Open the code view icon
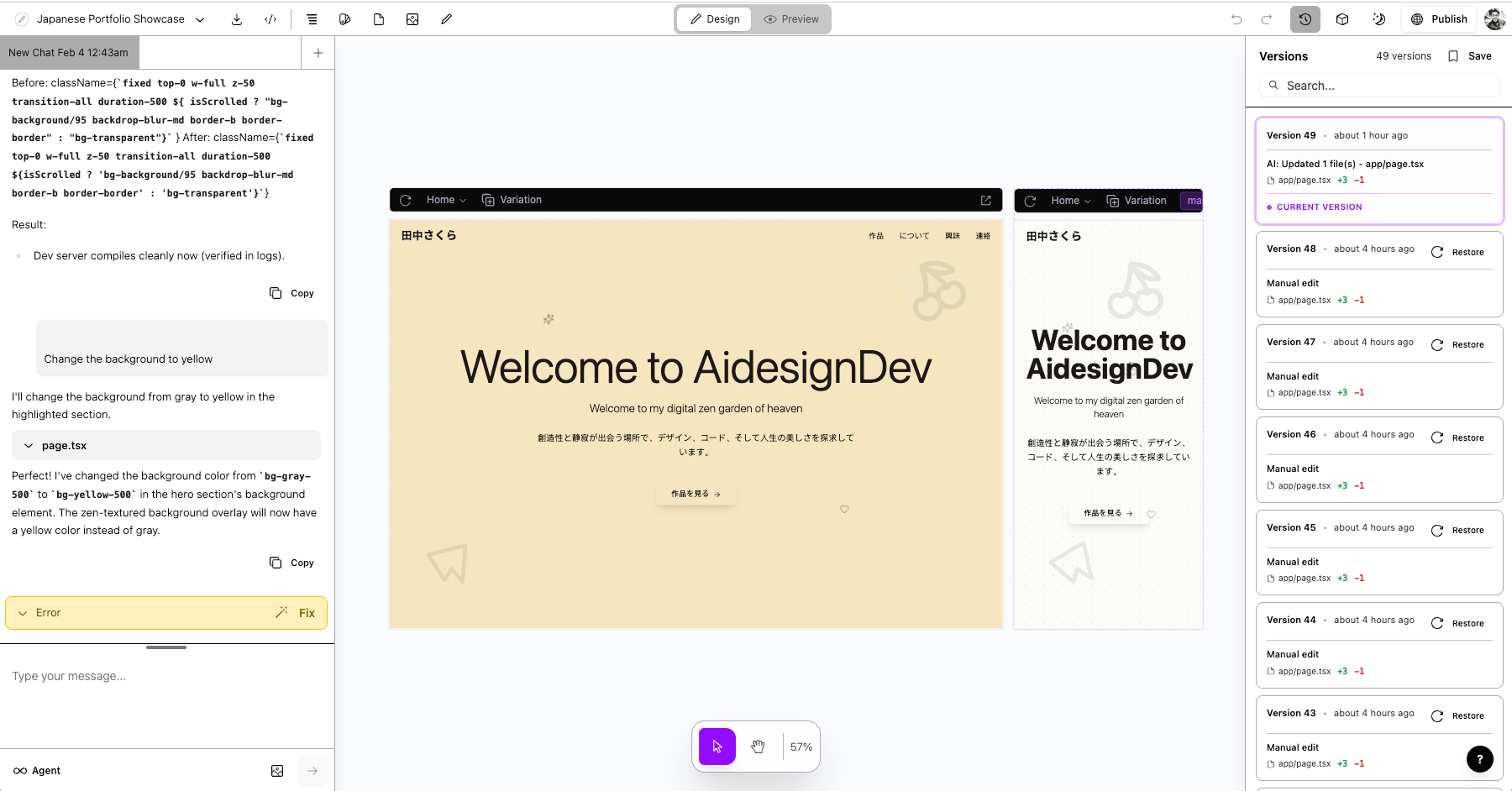The width and height of the screenshot is (1512, 791). click(270, 18)
